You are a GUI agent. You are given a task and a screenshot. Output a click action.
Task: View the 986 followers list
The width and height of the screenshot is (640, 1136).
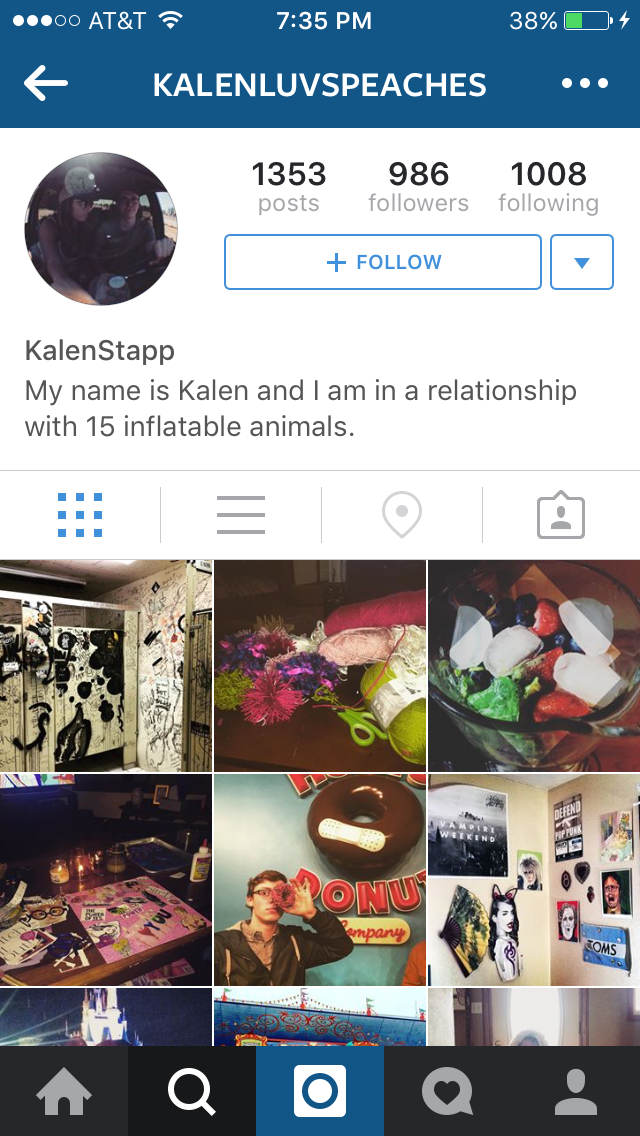coord(418,187)
